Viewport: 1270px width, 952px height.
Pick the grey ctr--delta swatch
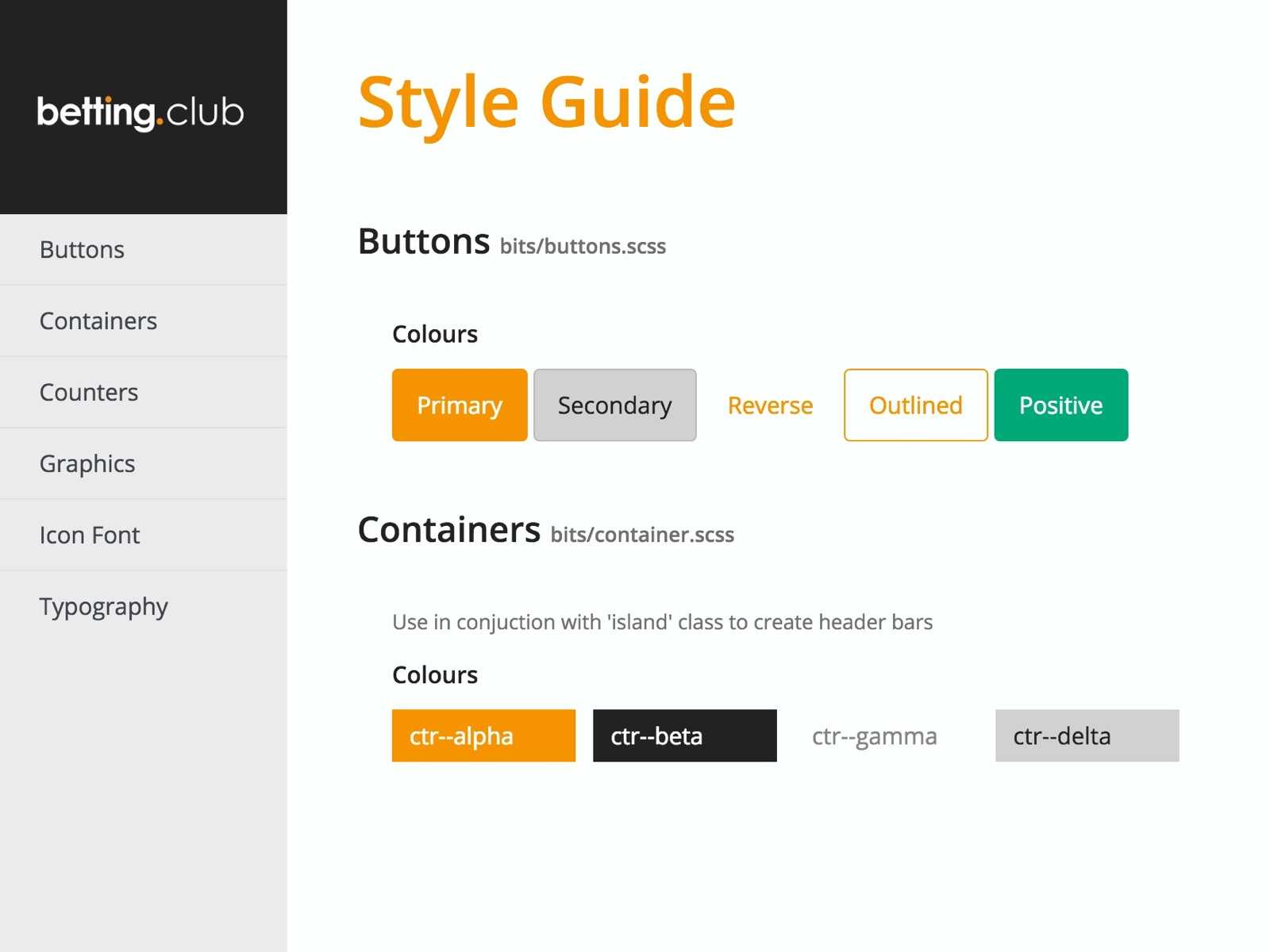coord(1087,736)
